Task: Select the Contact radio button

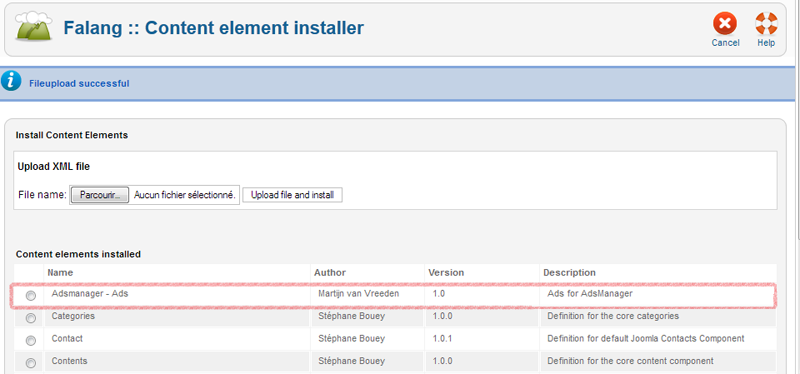Action: click(x=31, y=340)
